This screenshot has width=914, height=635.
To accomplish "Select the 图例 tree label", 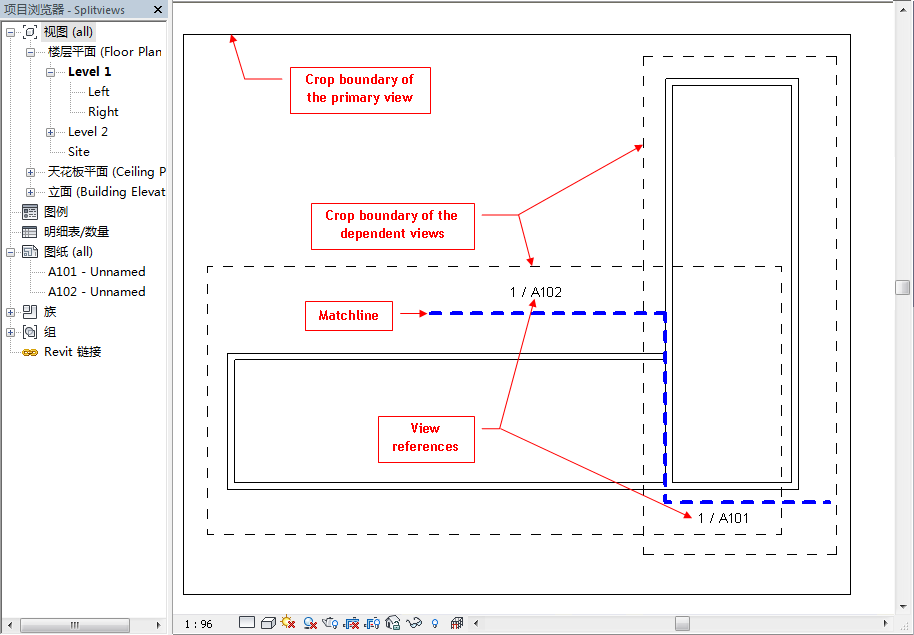I will coord(56,212).
